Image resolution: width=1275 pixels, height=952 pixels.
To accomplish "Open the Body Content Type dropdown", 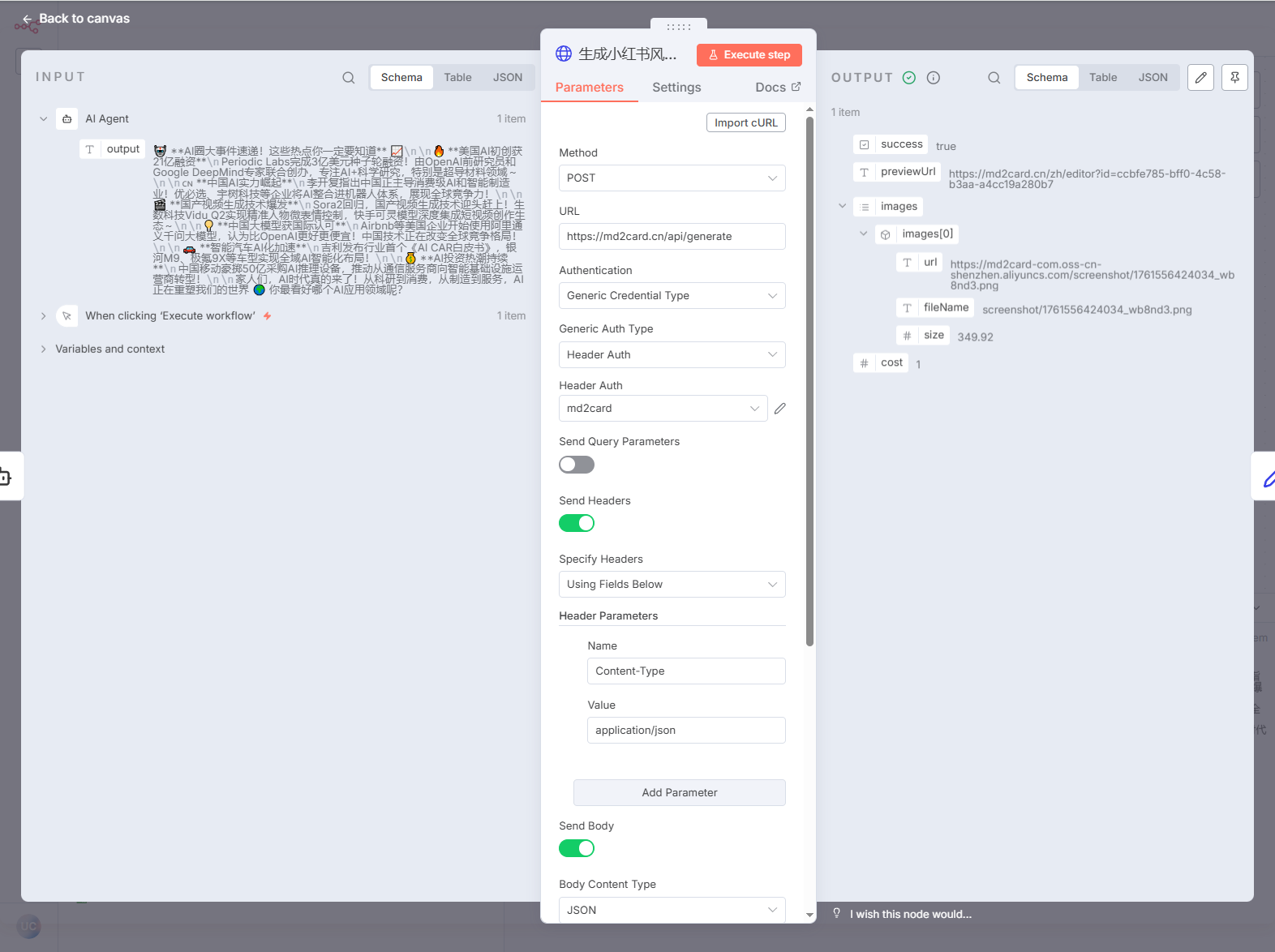I will (x=672, y=910).
